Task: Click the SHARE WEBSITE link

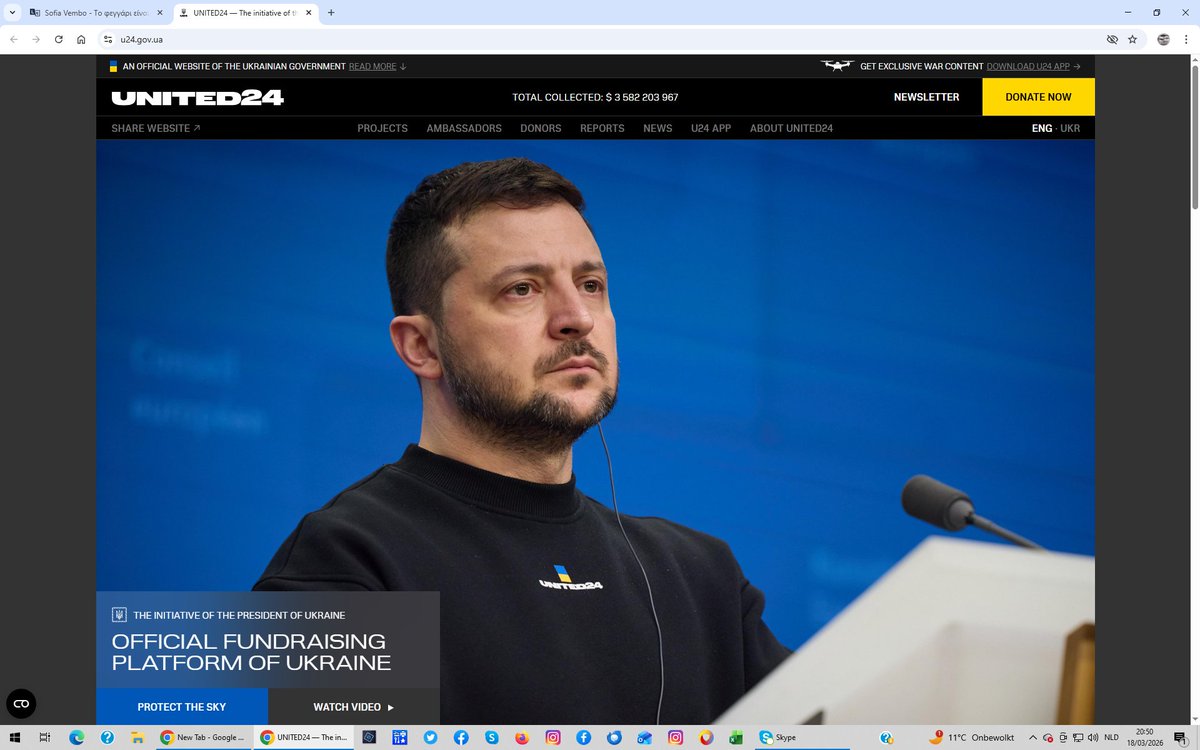Action: pyautogui.click(x=156, y=128)
